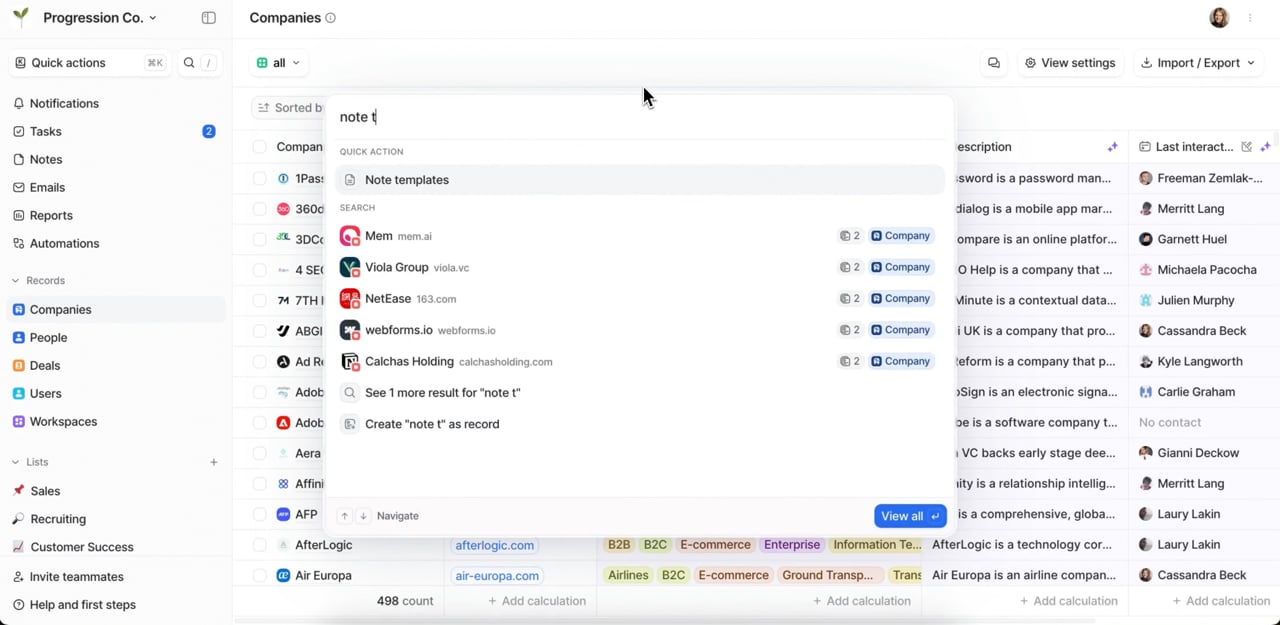
Task: Click the navigate down arrow key icon
Action: 363,516
